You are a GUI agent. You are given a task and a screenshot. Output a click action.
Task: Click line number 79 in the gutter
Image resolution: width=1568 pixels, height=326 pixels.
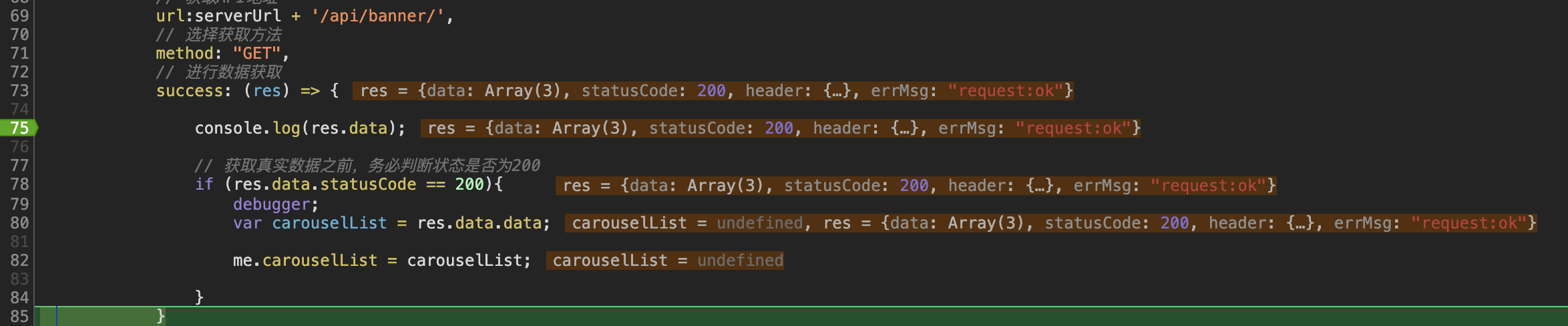(19, 204)
